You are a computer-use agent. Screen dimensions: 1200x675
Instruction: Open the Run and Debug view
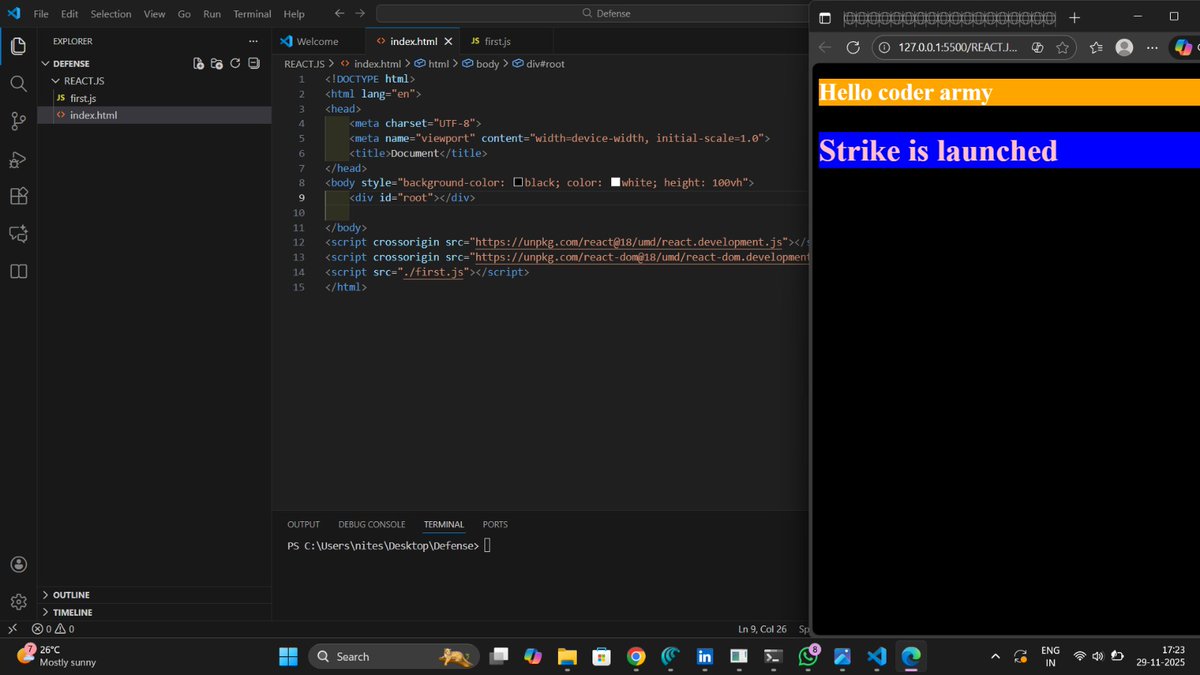pos(18,159)
